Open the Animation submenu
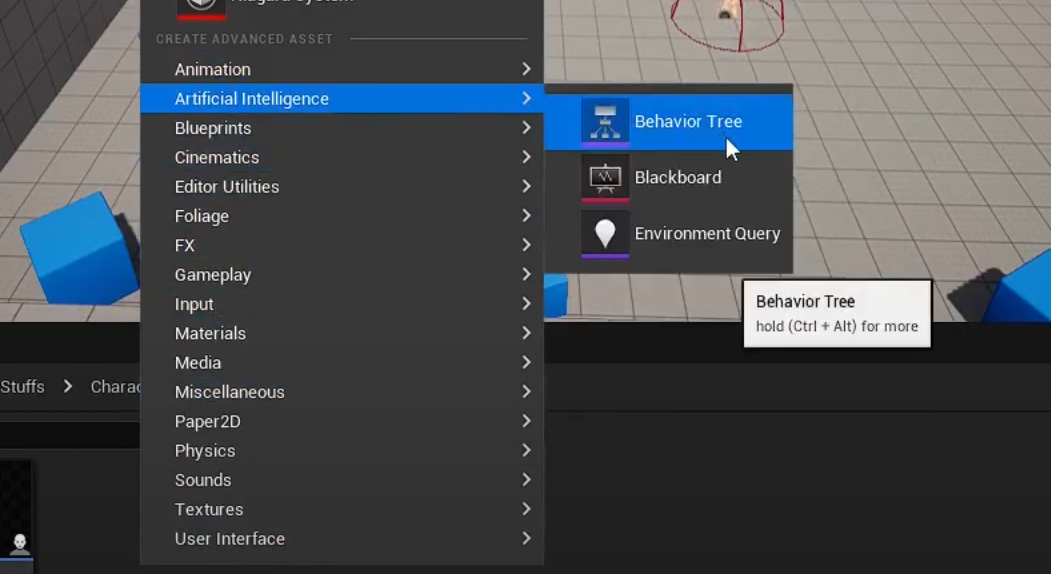 click(x=342, y=69)
